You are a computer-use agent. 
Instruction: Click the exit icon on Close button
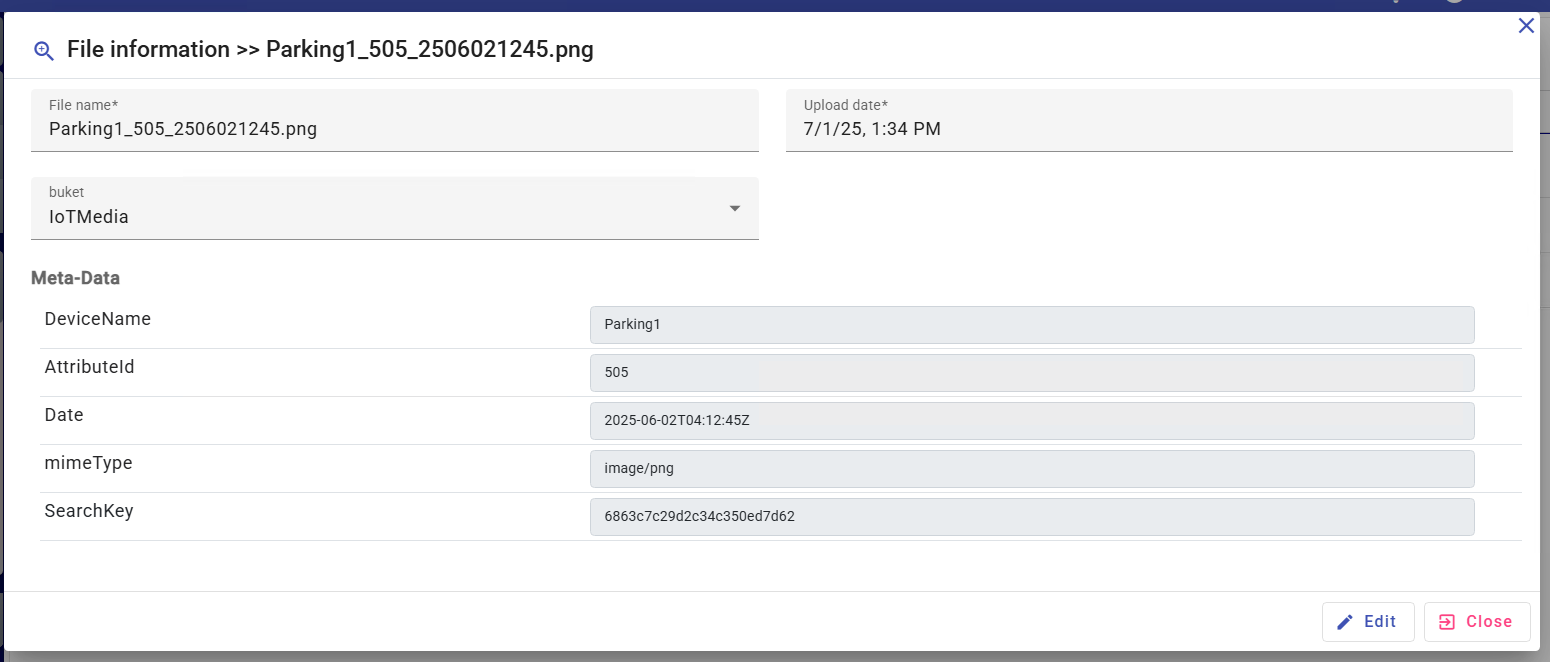(1447, 622)
